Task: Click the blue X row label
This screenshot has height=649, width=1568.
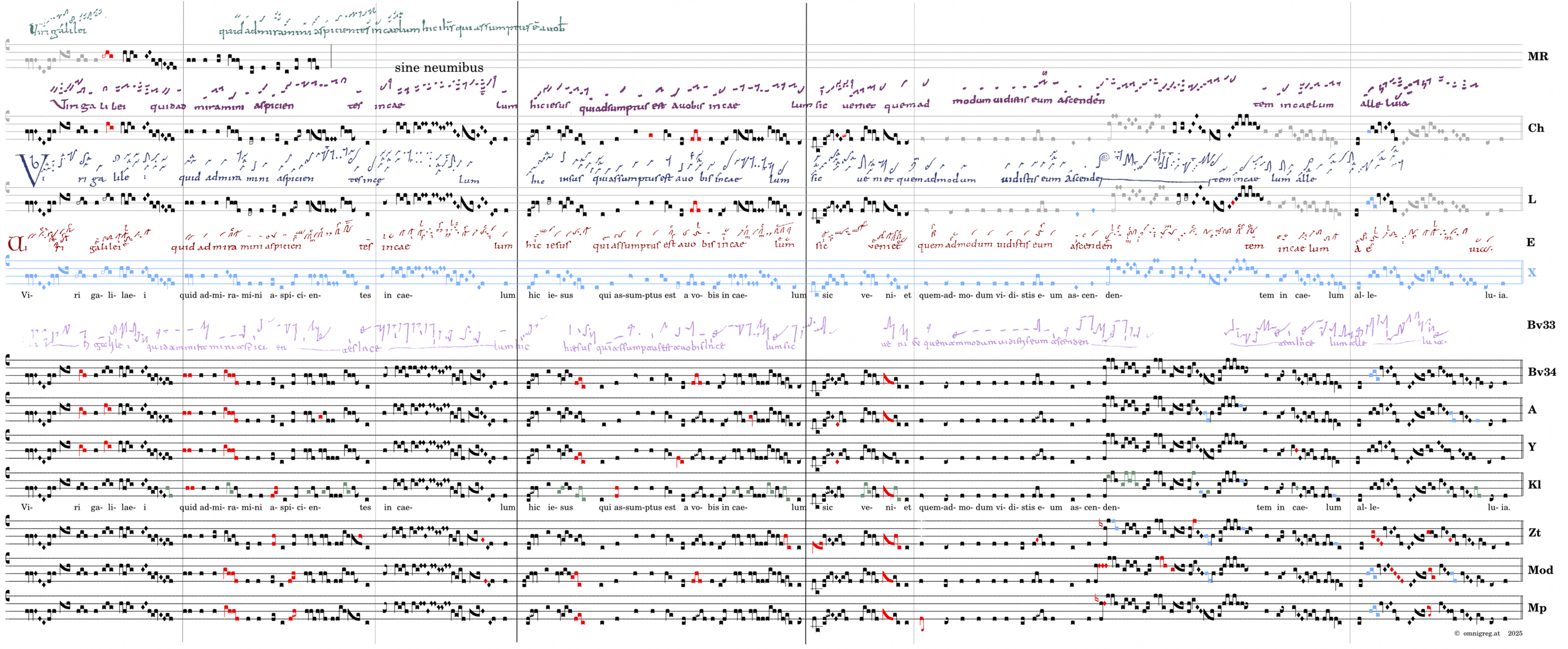Action: click(x=1531, y=272)
